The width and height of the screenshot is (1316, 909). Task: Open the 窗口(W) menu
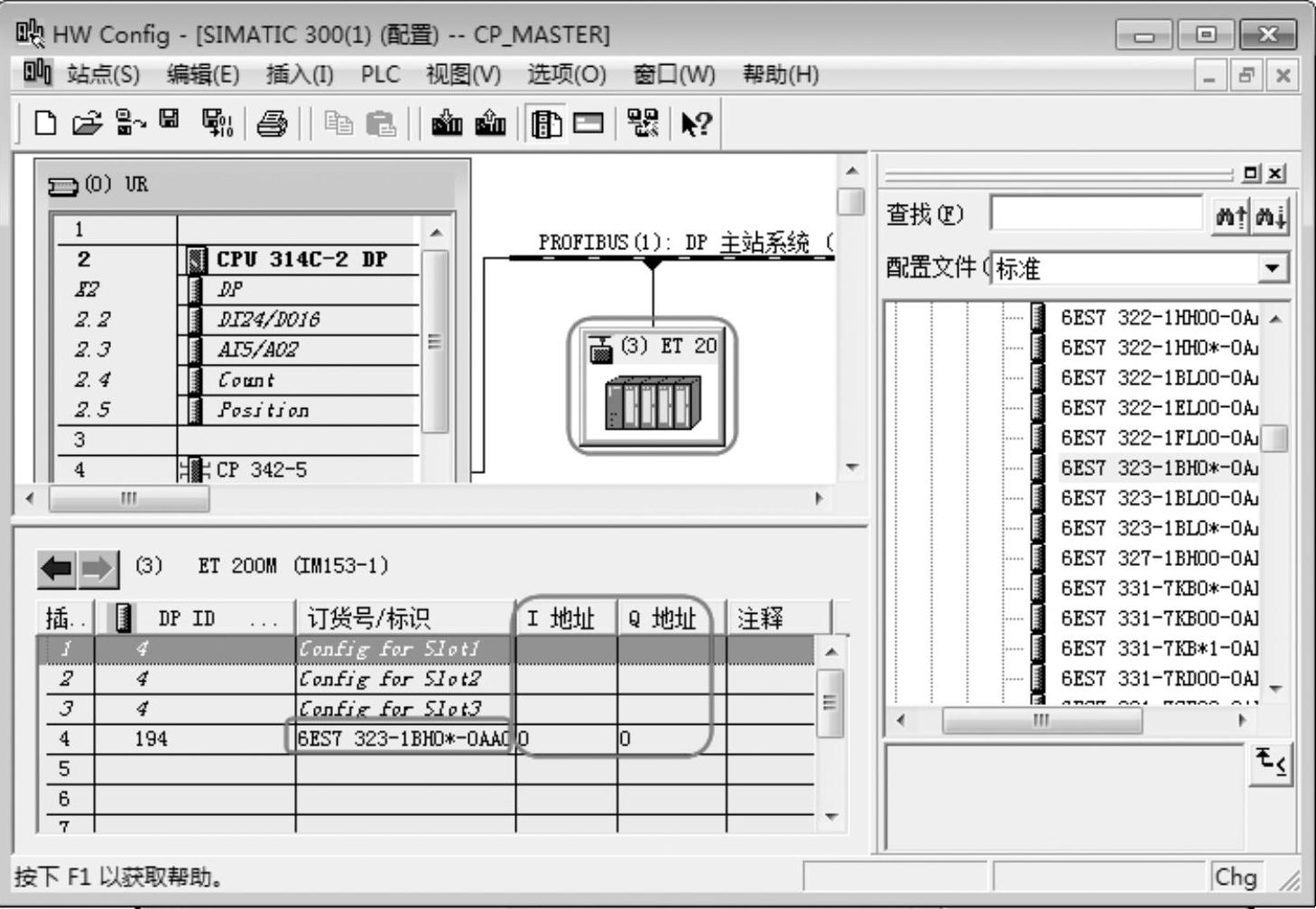(x=674, y=74)
